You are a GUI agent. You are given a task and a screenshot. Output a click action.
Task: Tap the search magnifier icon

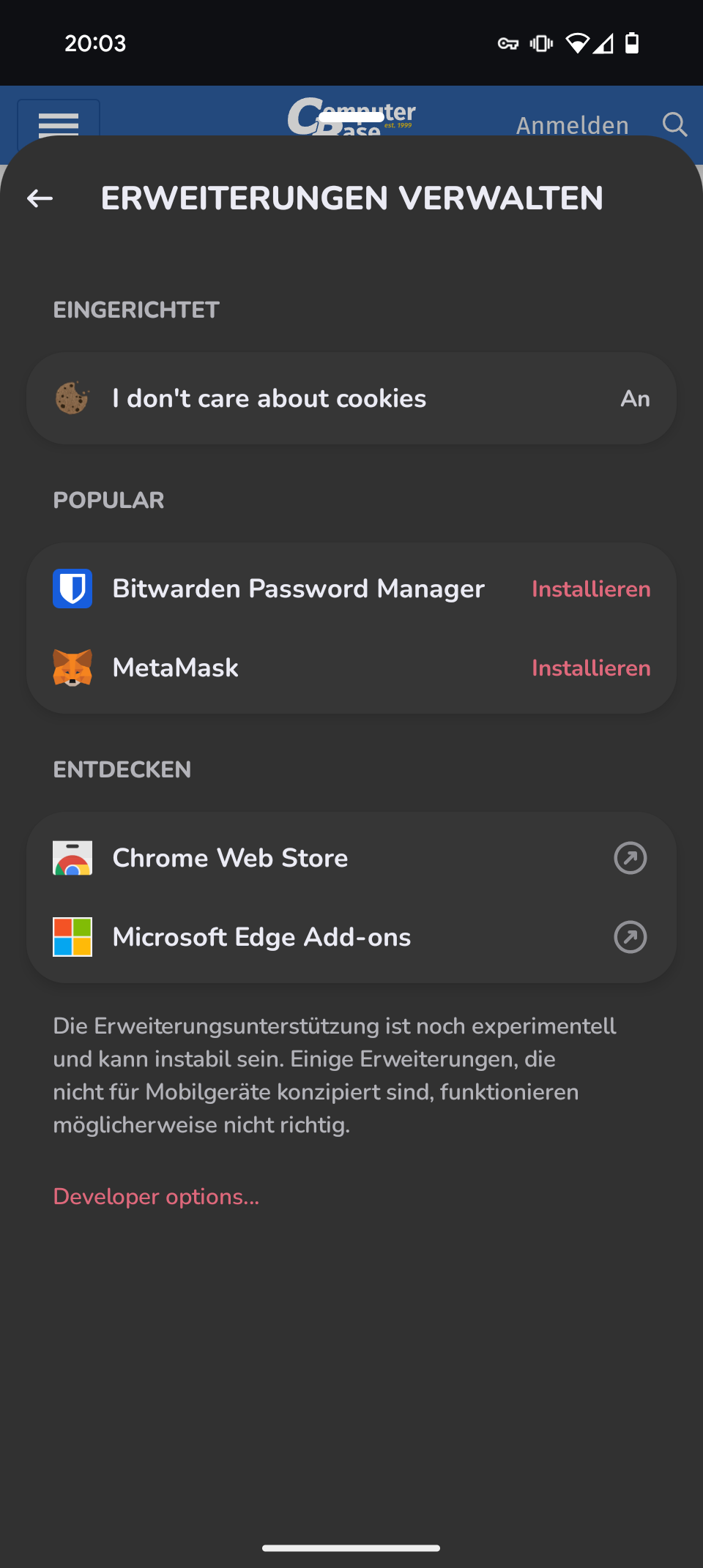[674, 124]
